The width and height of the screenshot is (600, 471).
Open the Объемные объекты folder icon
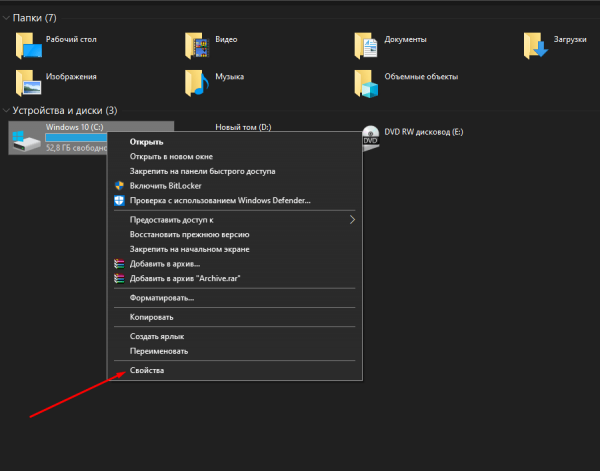tap(366, 83)
